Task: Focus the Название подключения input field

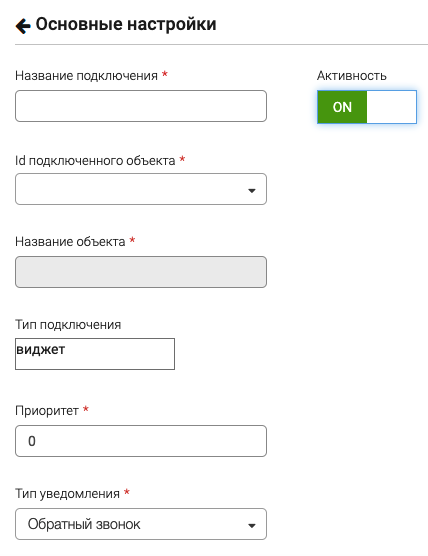Action: click(x=141, y=106)
